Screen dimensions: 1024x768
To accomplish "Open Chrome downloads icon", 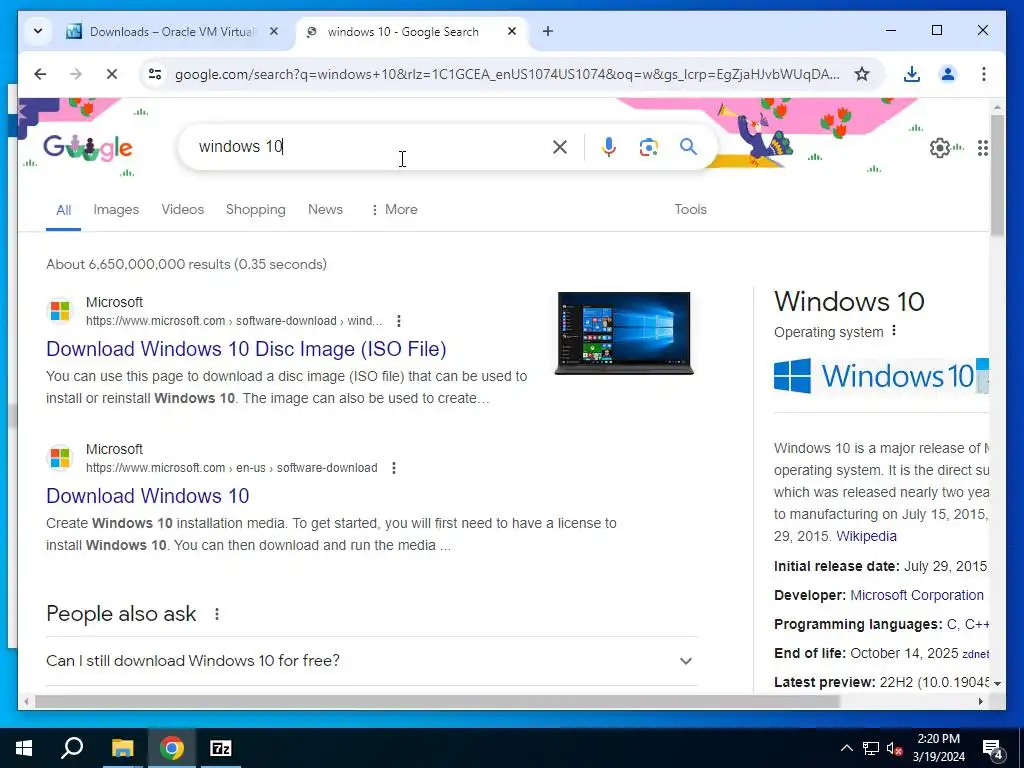I will point(912,74).
